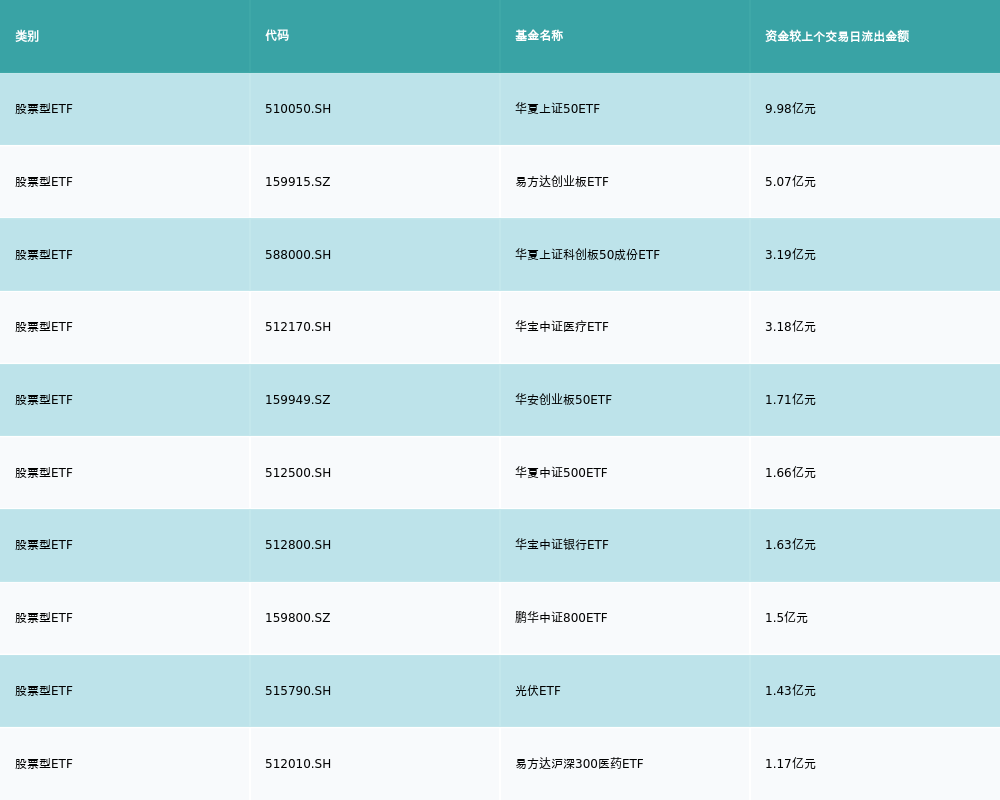Select code cell 159800.SZ

(298, 618)
